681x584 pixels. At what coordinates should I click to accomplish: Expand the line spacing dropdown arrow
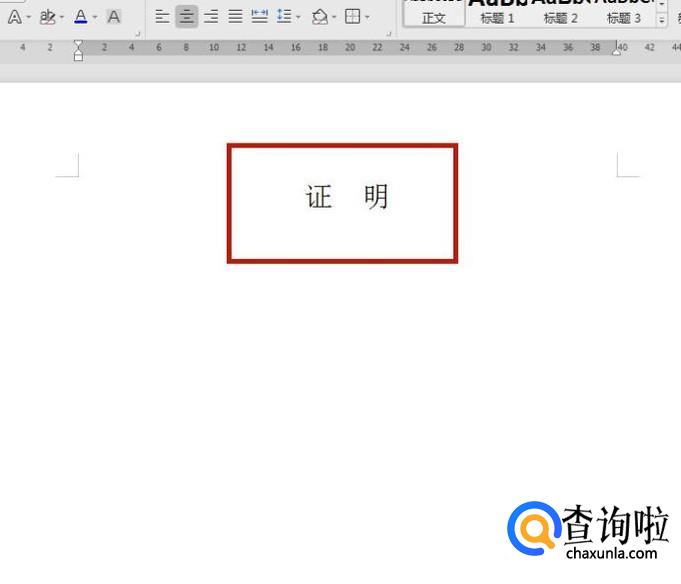coord(298,17)
